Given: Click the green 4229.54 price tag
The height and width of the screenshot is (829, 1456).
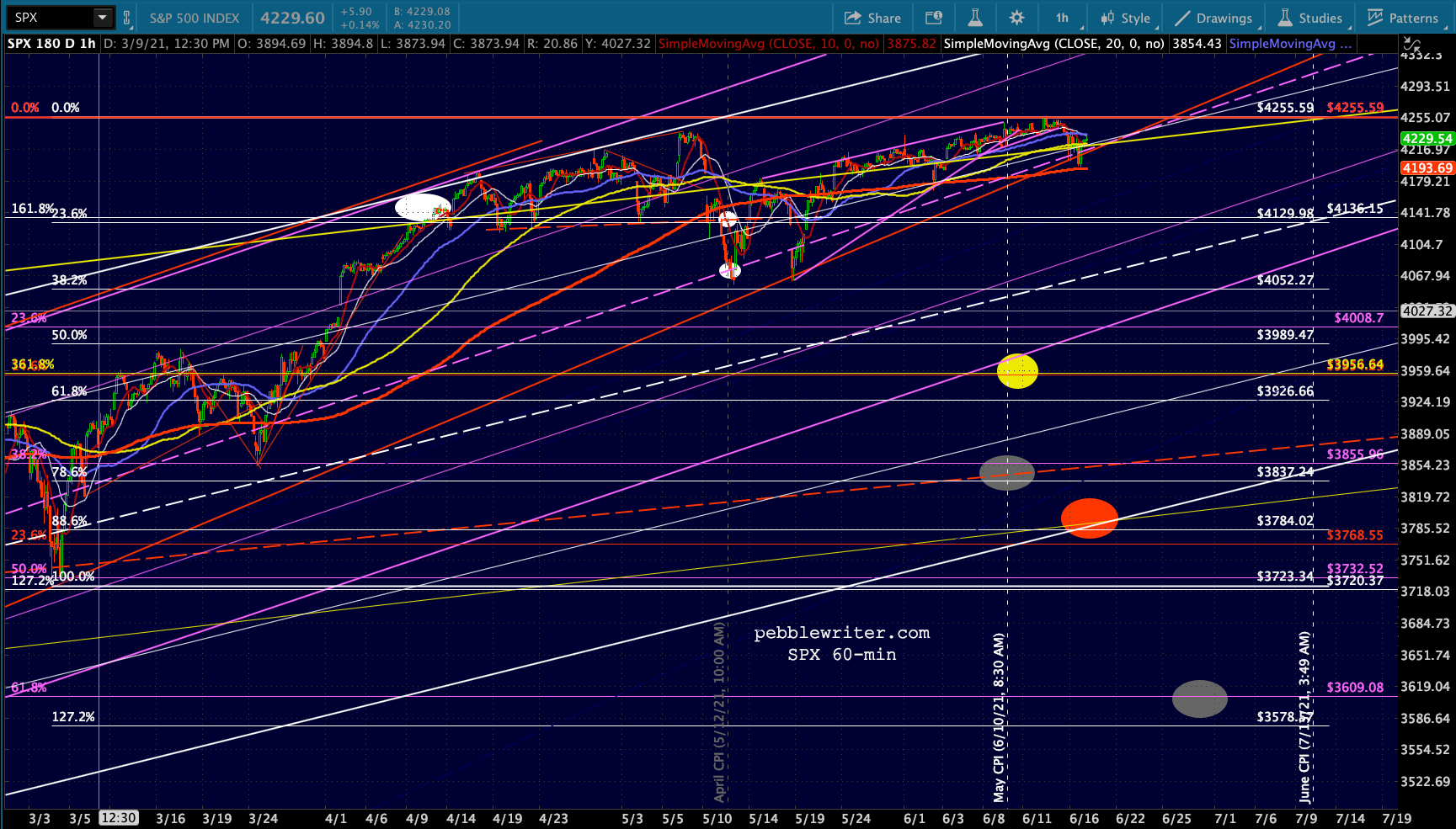Looking at the screenshot, I should [x=1427, y=139].
